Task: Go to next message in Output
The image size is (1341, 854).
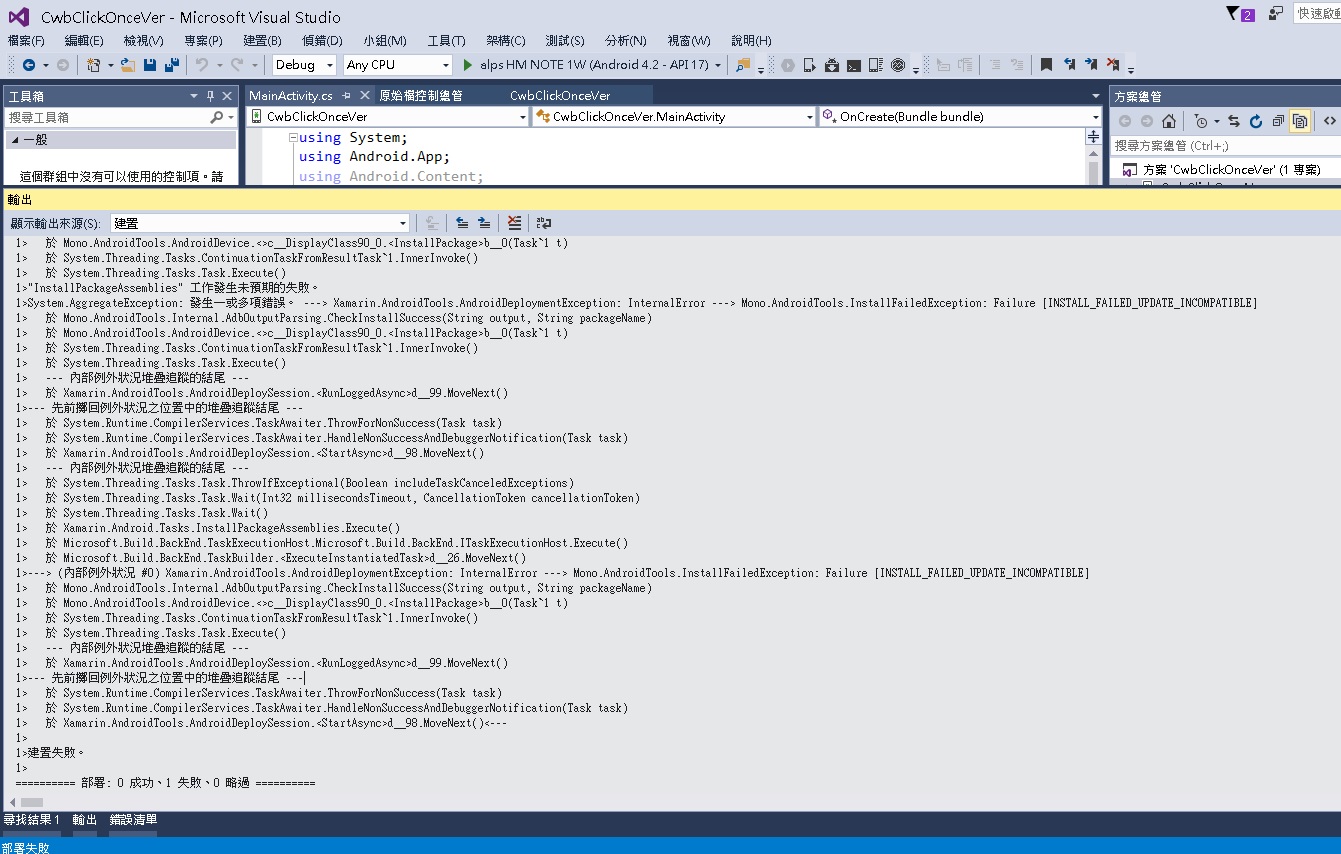Action: [484, 223]
